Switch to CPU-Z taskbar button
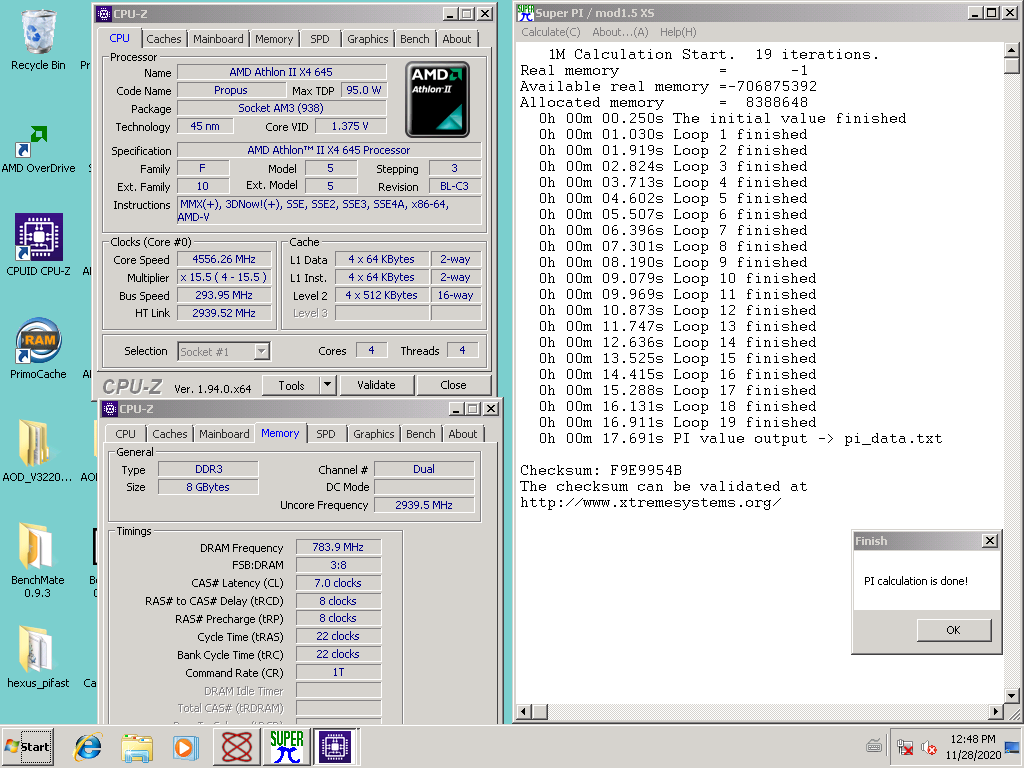1024x768 pixels. coord(335,746)
